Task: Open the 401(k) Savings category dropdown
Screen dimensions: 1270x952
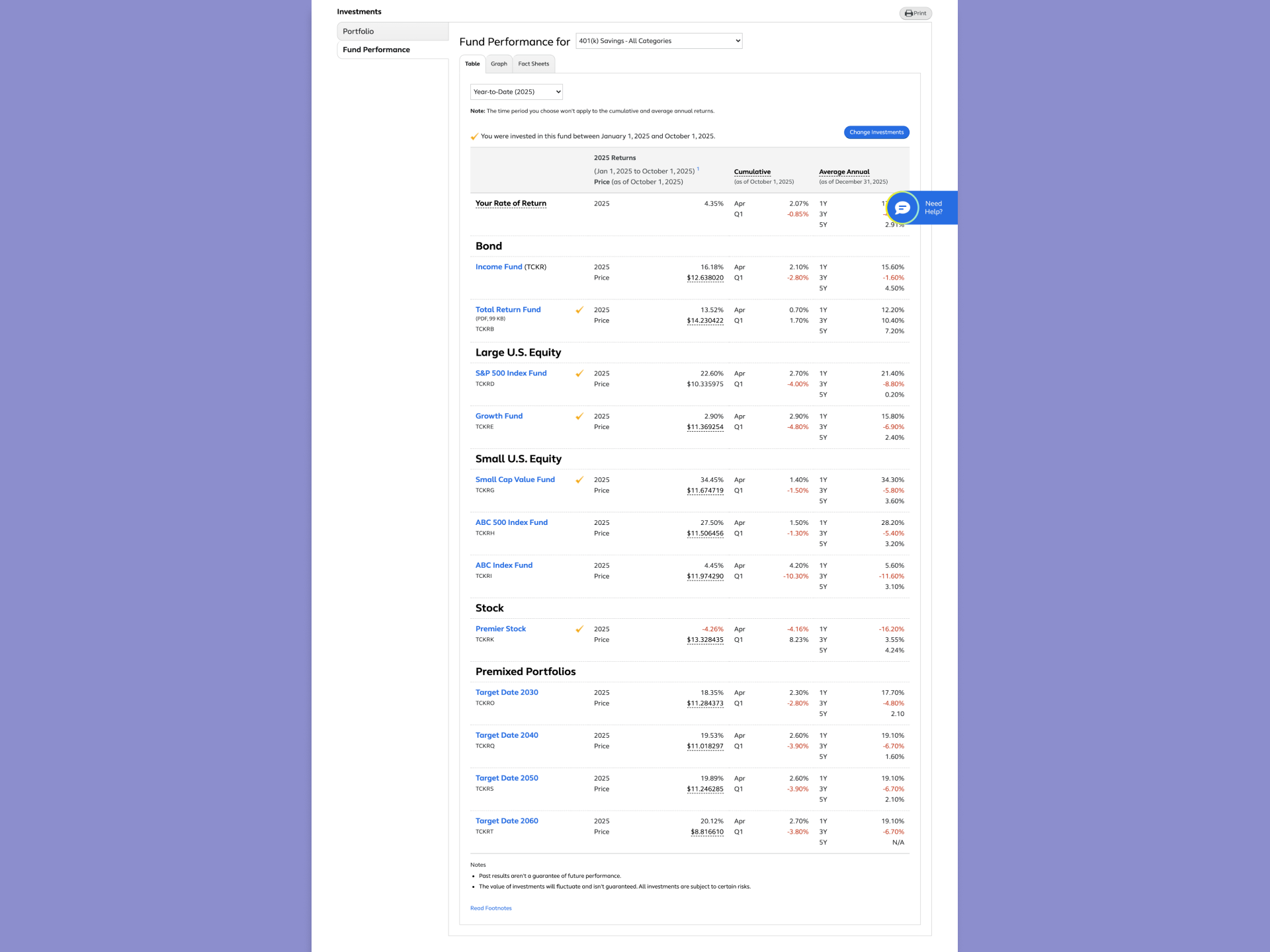Action: pos(659,41)
